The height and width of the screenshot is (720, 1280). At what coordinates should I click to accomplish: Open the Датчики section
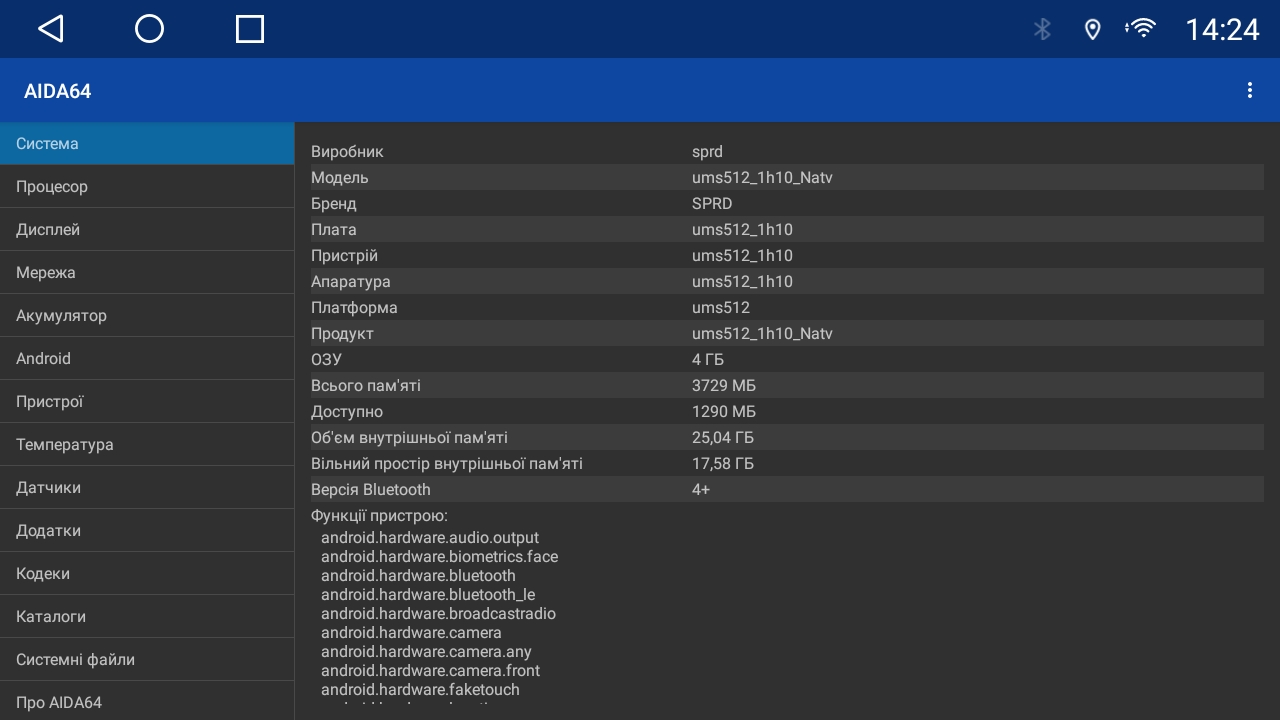(147, 488)
